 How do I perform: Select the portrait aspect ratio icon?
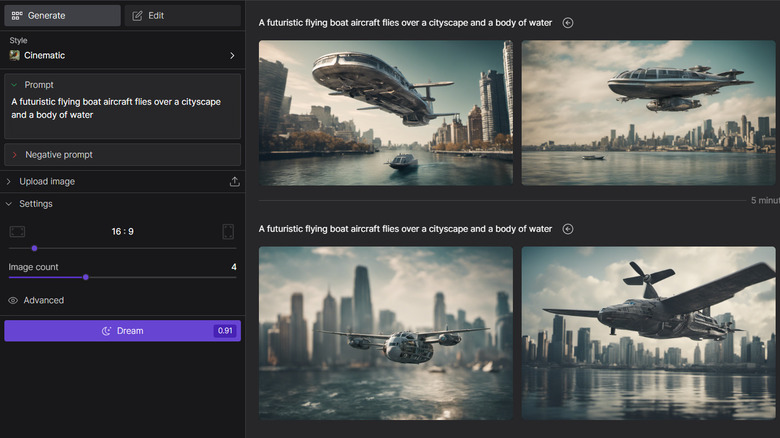(228, 231)
